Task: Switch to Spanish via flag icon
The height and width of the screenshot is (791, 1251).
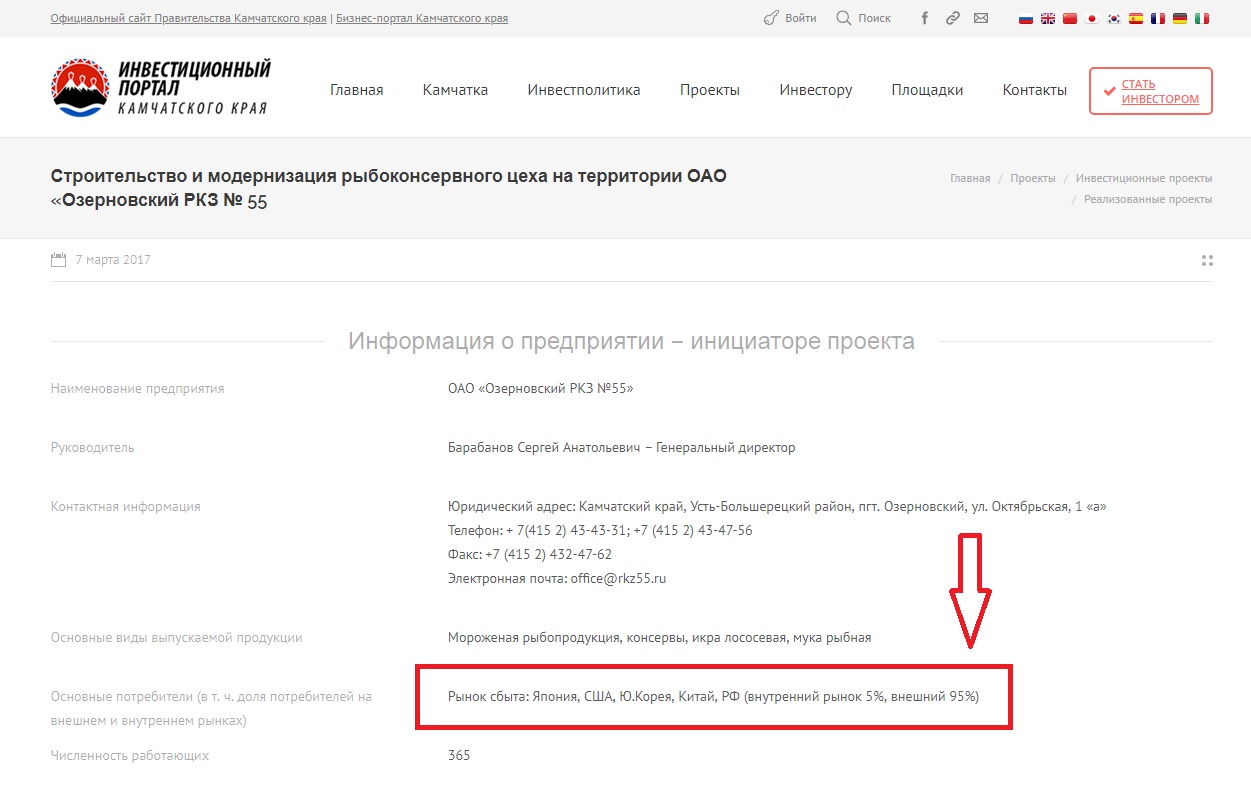Action: coord(1136,18)
